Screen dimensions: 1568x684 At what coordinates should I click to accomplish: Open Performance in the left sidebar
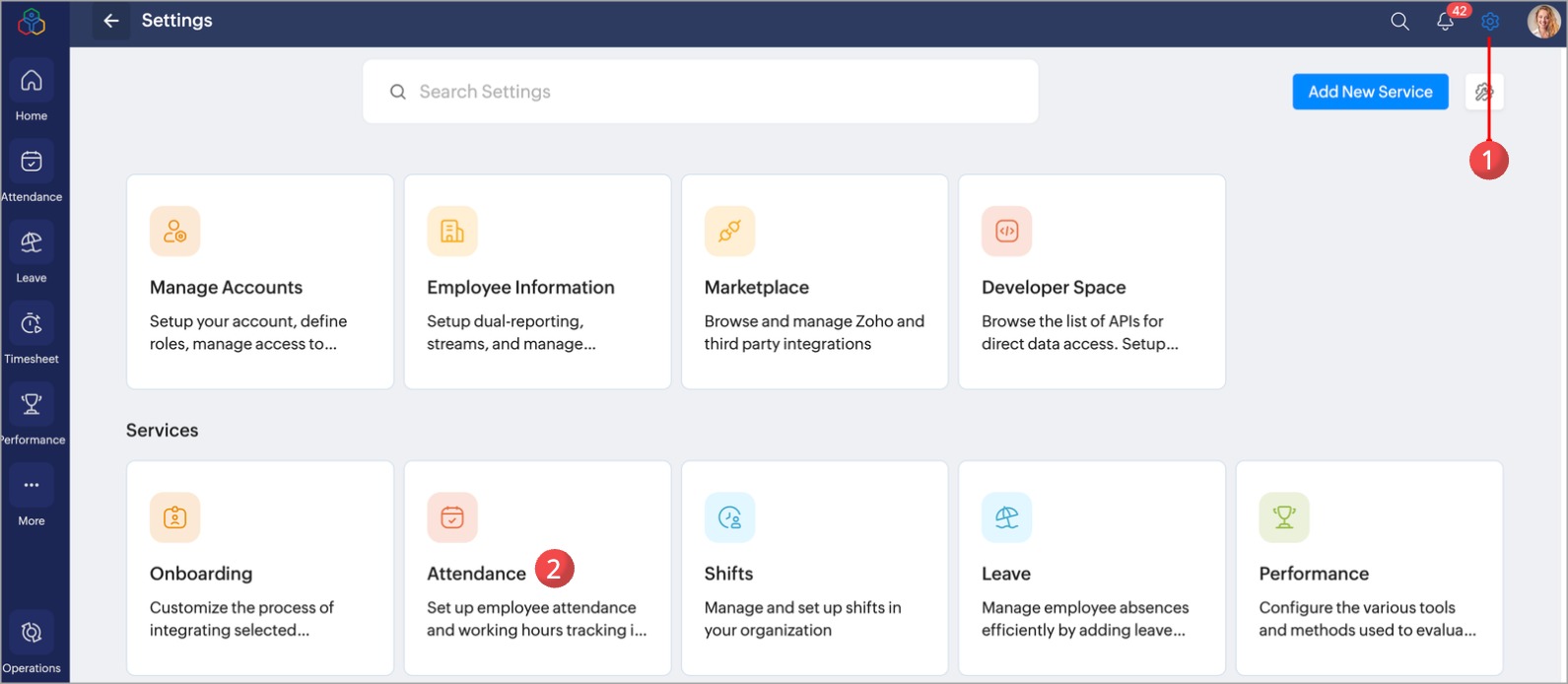(x=32, y=415)
